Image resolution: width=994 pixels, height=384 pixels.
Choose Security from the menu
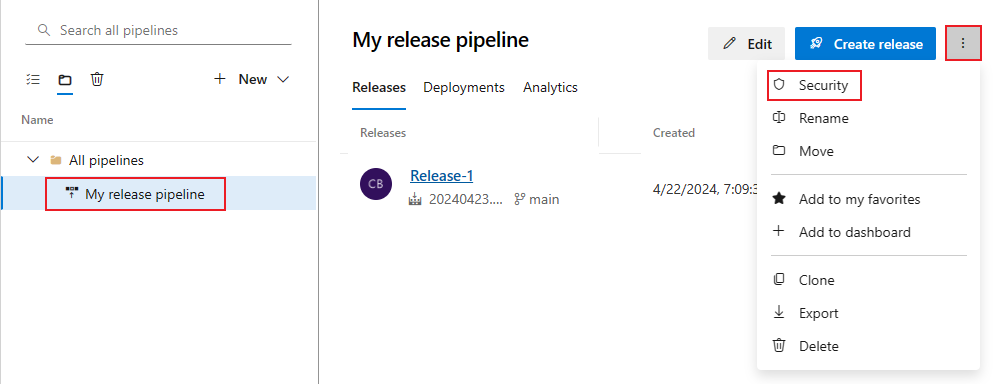[868, 85]
